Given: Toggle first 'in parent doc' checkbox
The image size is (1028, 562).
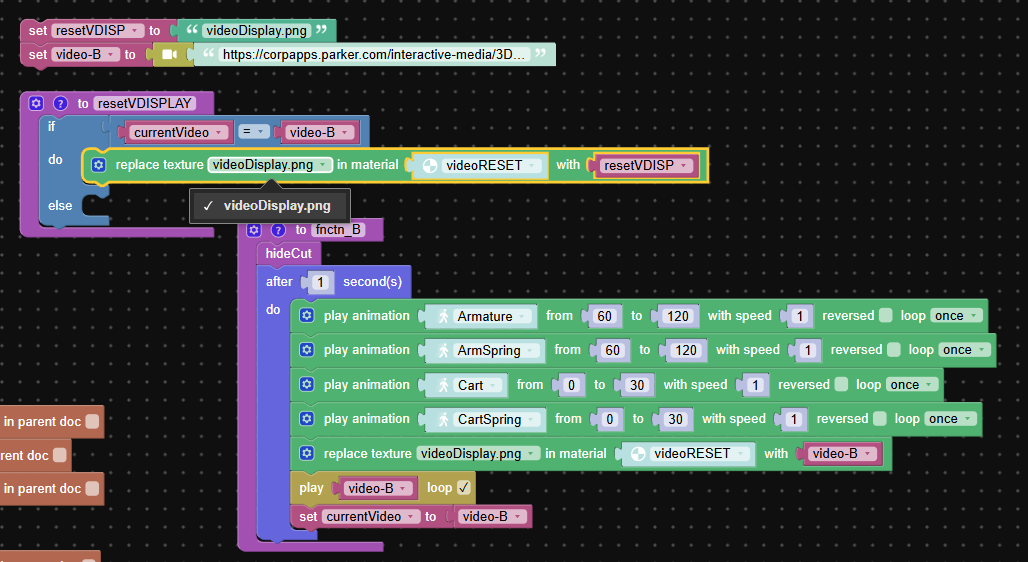Looking at the screenshot, I should [92, 421].
